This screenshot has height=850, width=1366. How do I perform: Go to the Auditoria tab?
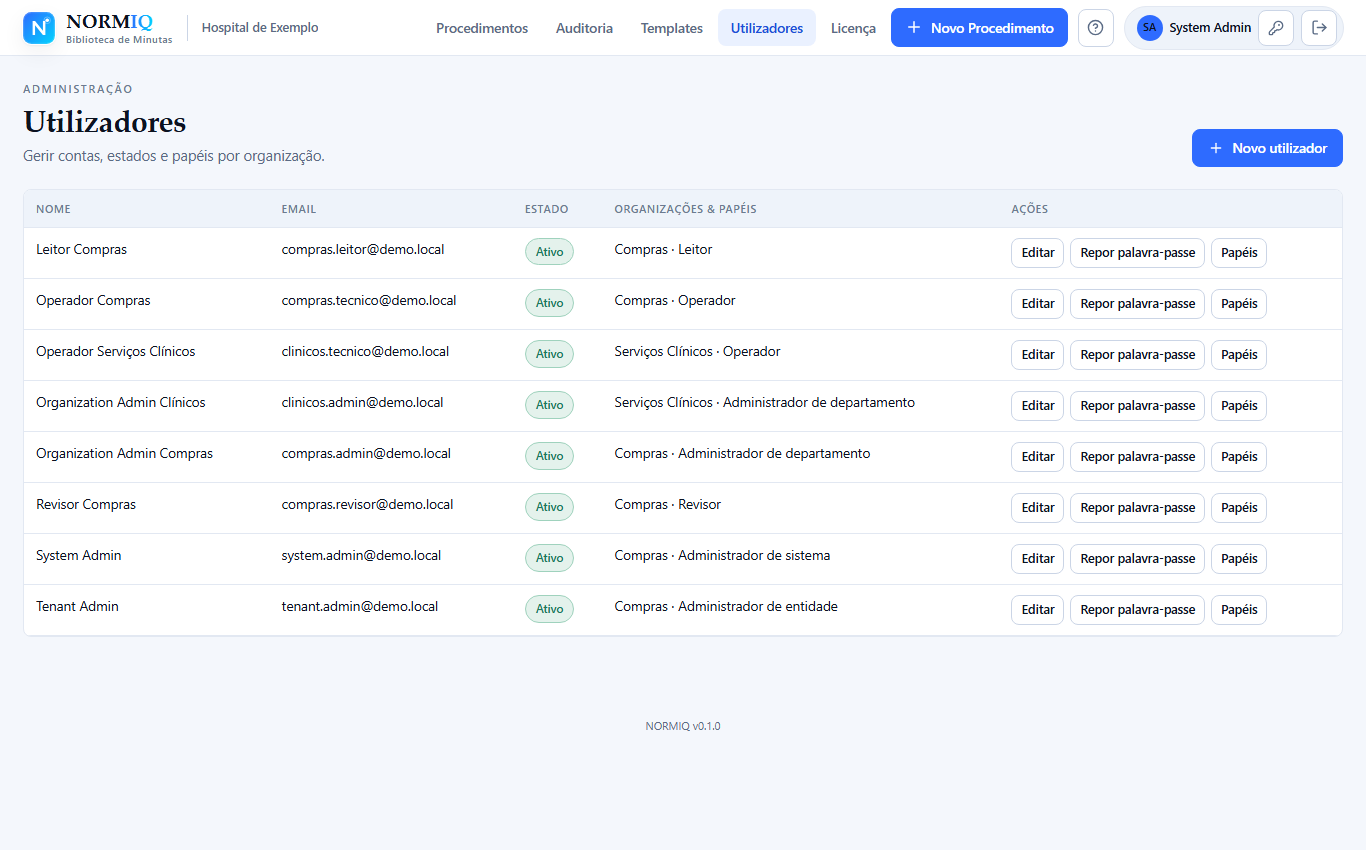click(584, 28)
